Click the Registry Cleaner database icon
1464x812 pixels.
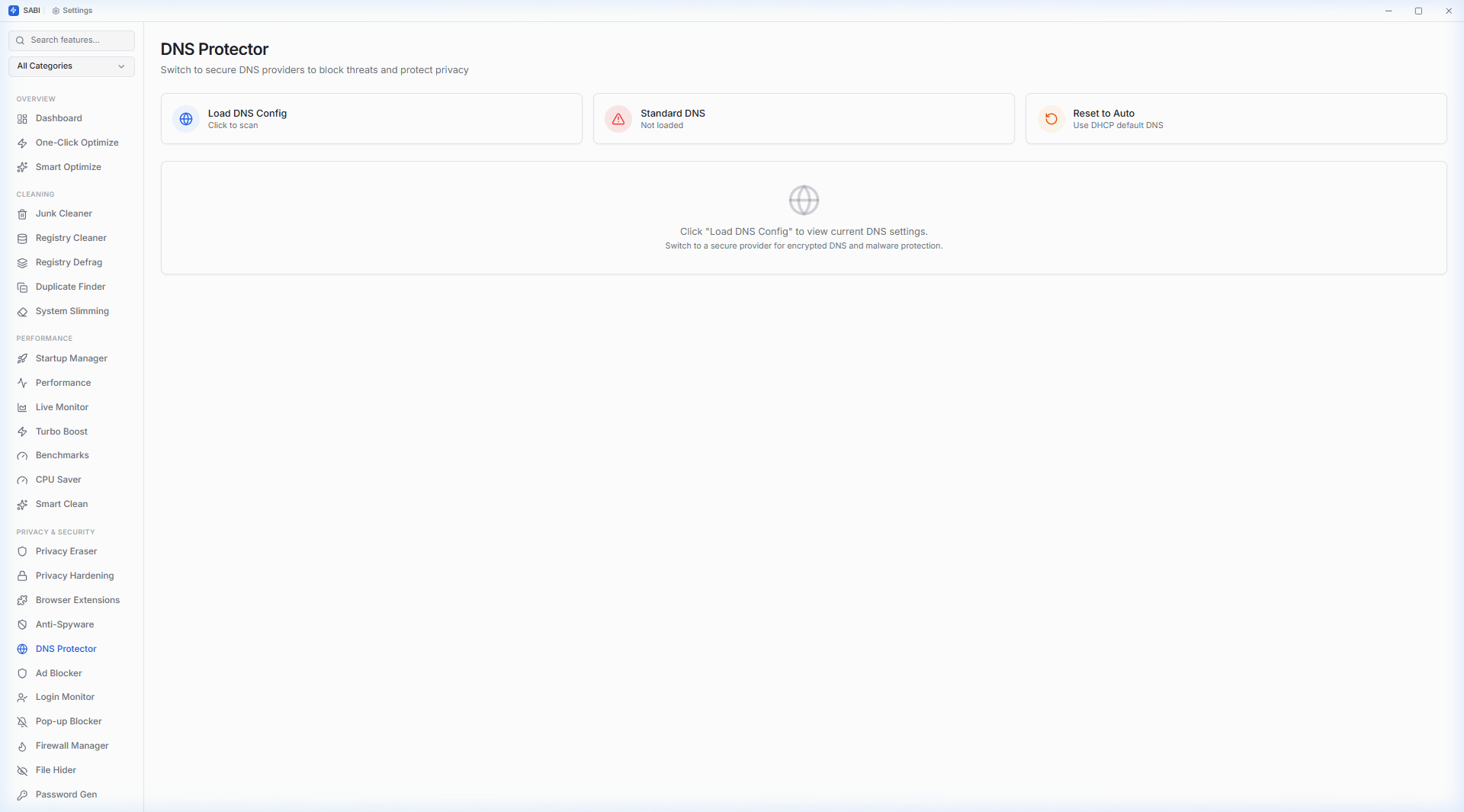click(x=22, y=239)
